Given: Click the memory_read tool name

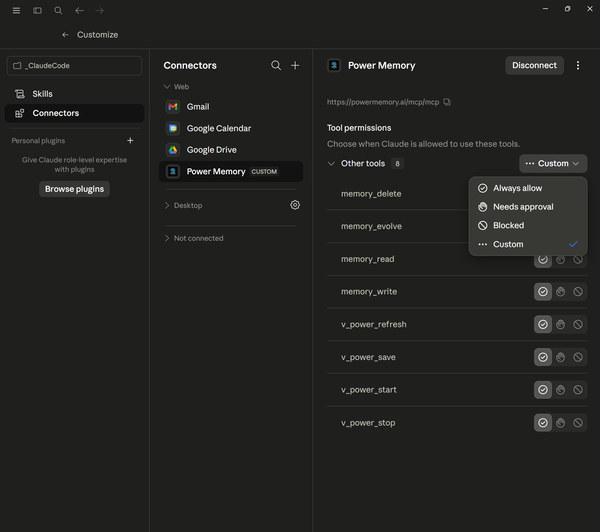Looking at the screenshot, I should coord(367,259).
